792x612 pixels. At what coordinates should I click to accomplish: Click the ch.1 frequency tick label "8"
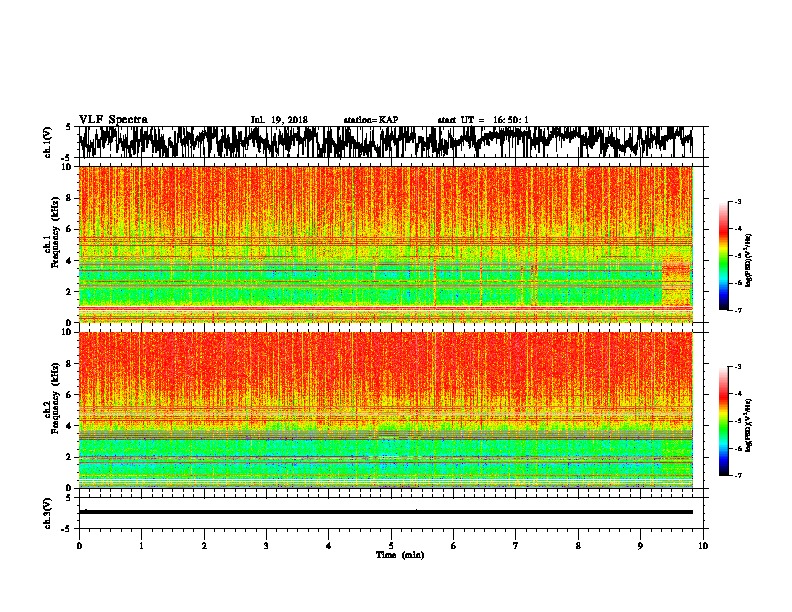(x=69, y=198)
